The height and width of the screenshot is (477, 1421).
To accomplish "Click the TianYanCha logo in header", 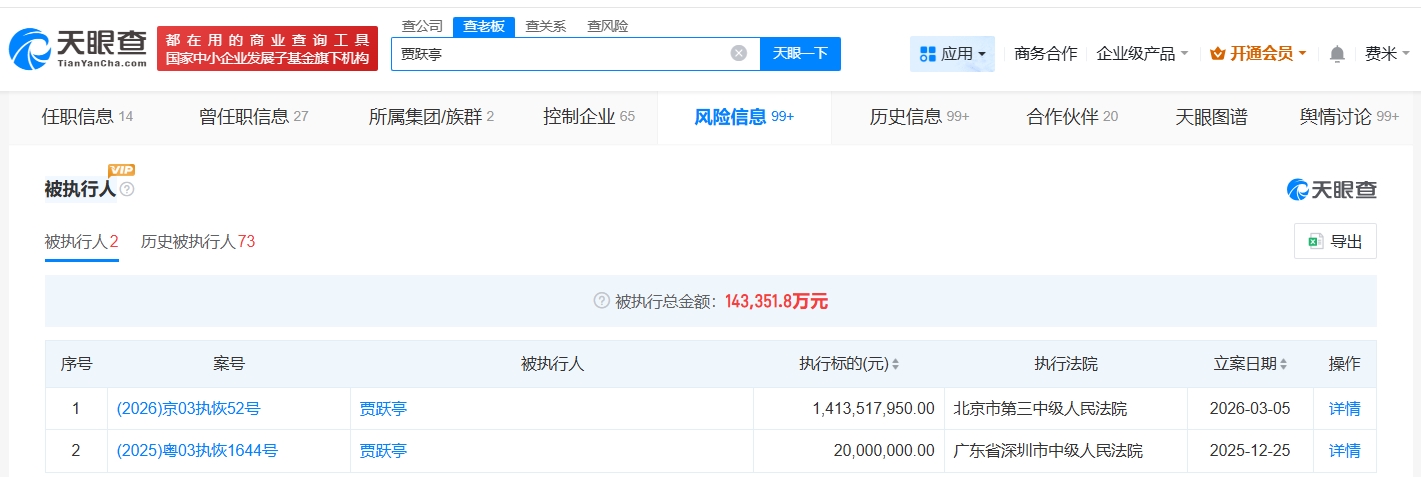I will (x=78, y=48).
